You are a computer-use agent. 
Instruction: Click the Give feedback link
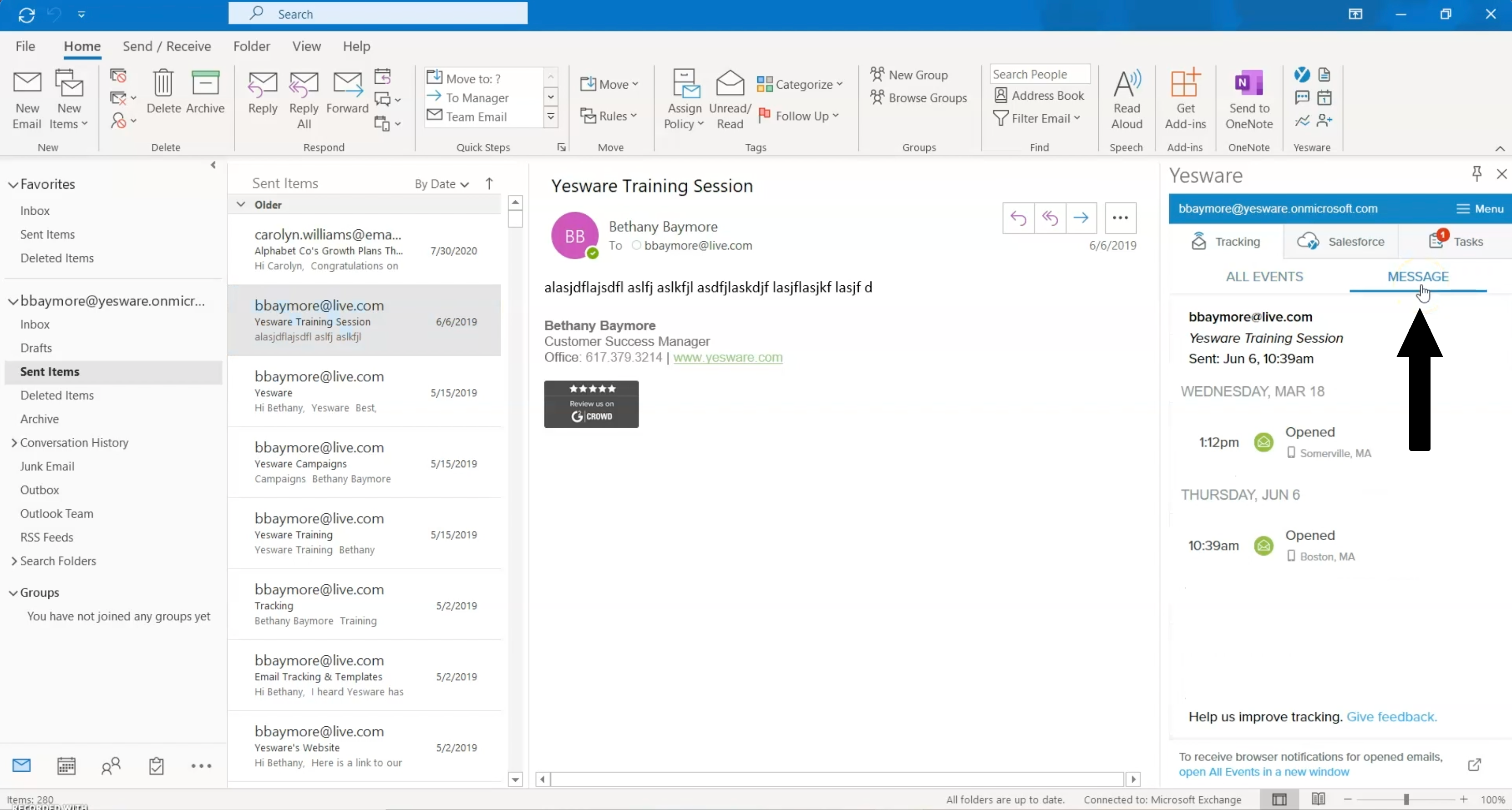[x=1391, y=717]
